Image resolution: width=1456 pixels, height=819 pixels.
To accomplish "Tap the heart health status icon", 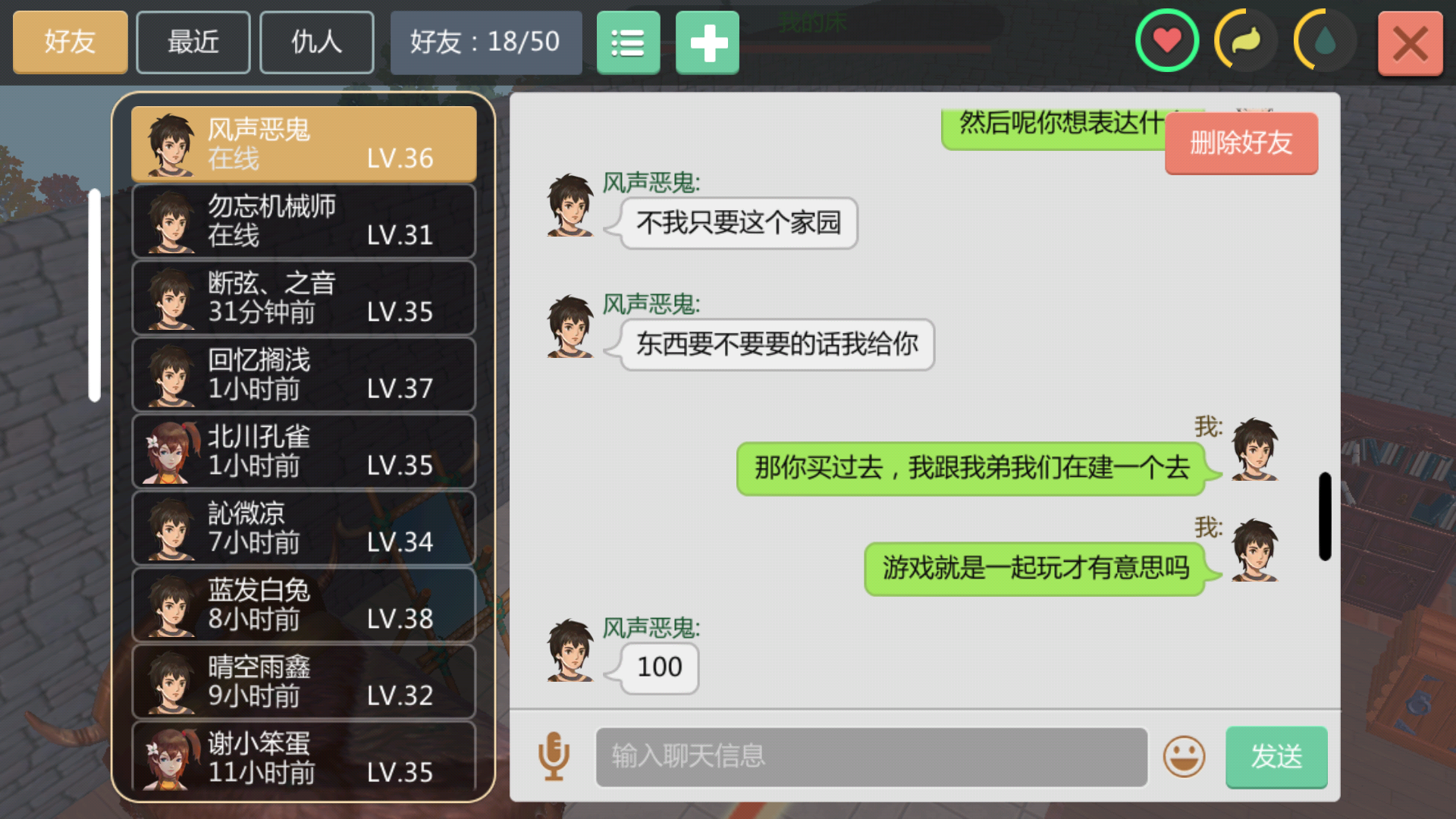I will [1167, 41].
